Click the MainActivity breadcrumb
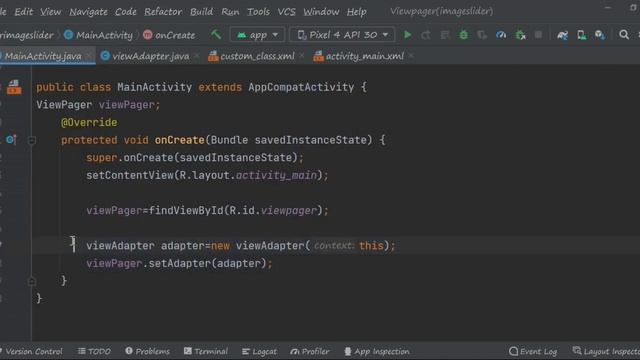The height and width of the screenshot is (360, 640). 98,35
